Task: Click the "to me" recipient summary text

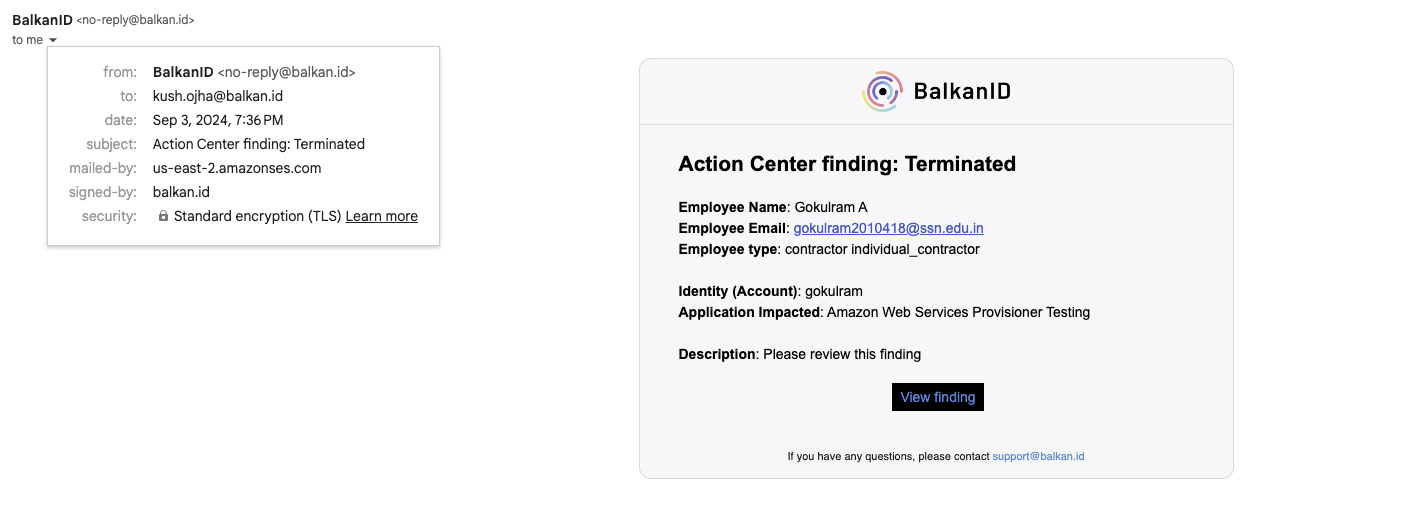Action: [x=27, y=40]
